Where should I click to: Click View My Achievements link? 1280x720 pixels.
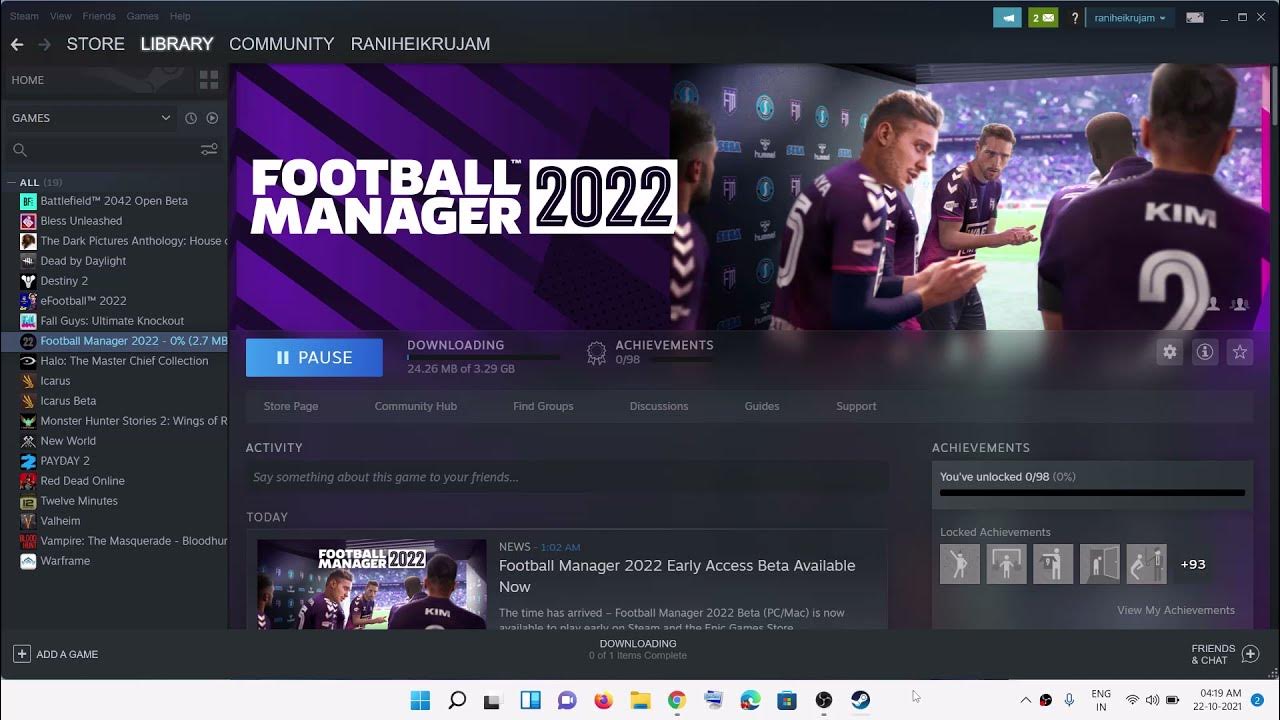click(1175, 610)
